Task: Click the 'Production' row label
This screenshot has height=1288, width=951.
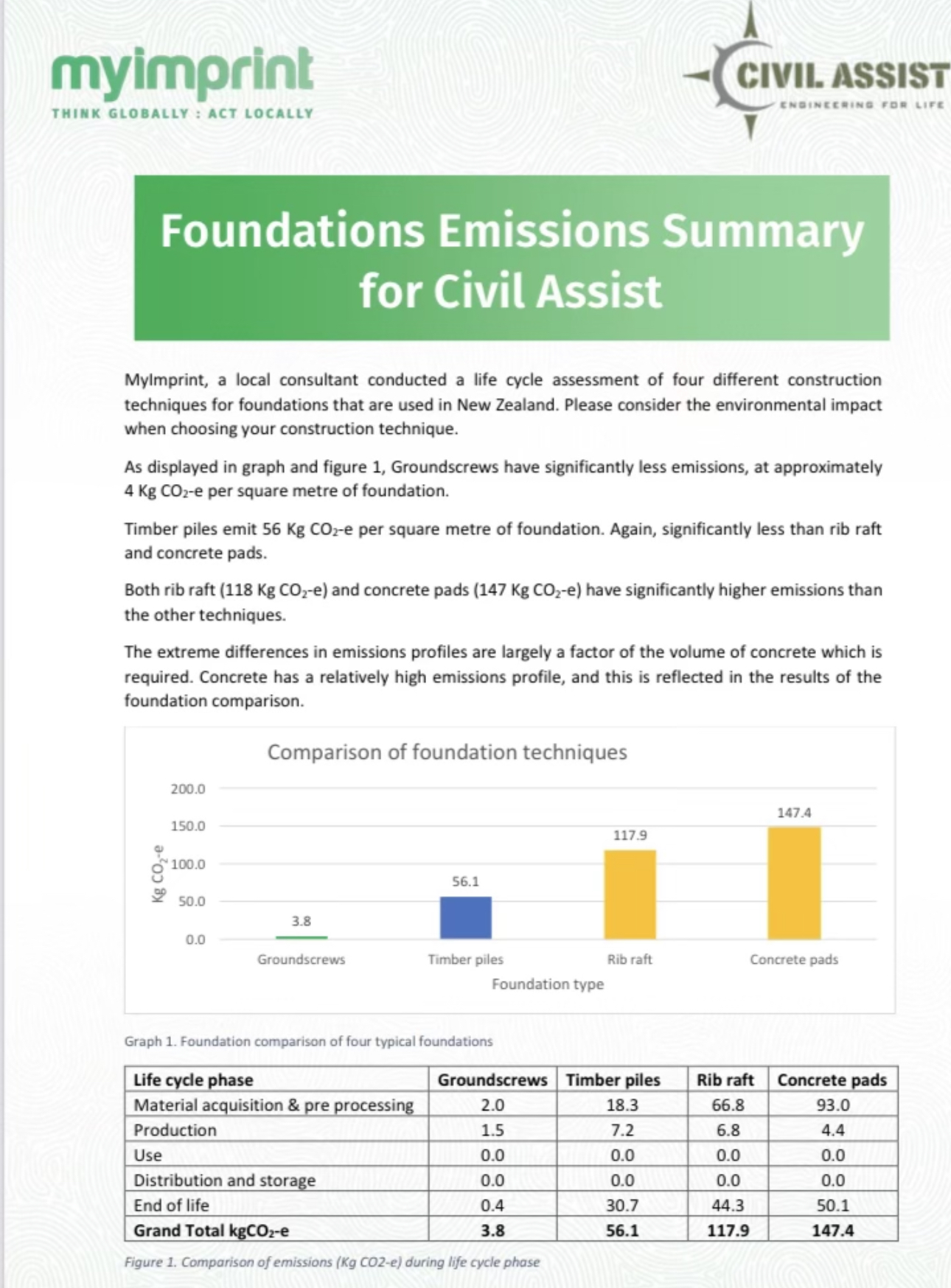Action: (175, 1130)
